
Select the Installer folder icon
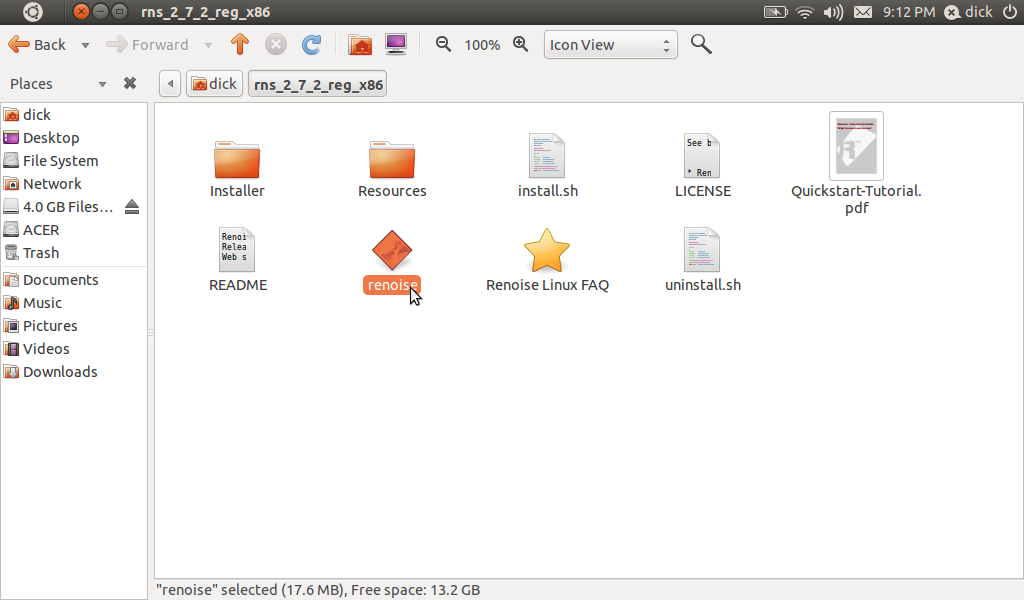pos(237,159)
